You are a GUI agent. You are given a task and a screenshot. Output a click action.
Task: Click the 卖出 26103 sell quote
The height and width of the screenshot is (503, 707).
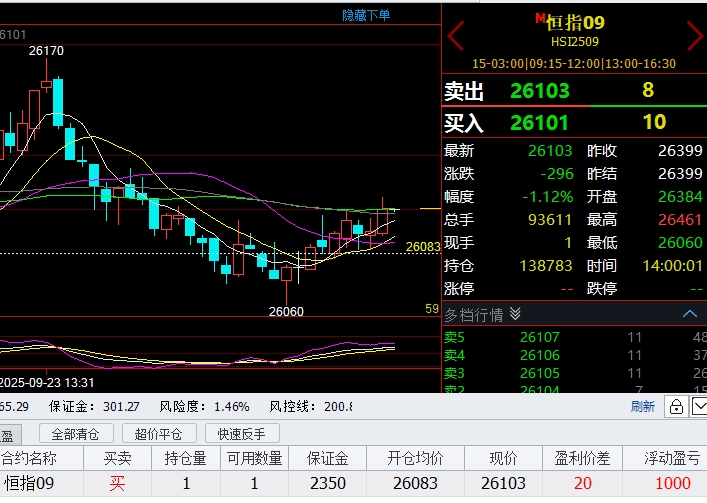pyautogui.click(x=574, y=91)
